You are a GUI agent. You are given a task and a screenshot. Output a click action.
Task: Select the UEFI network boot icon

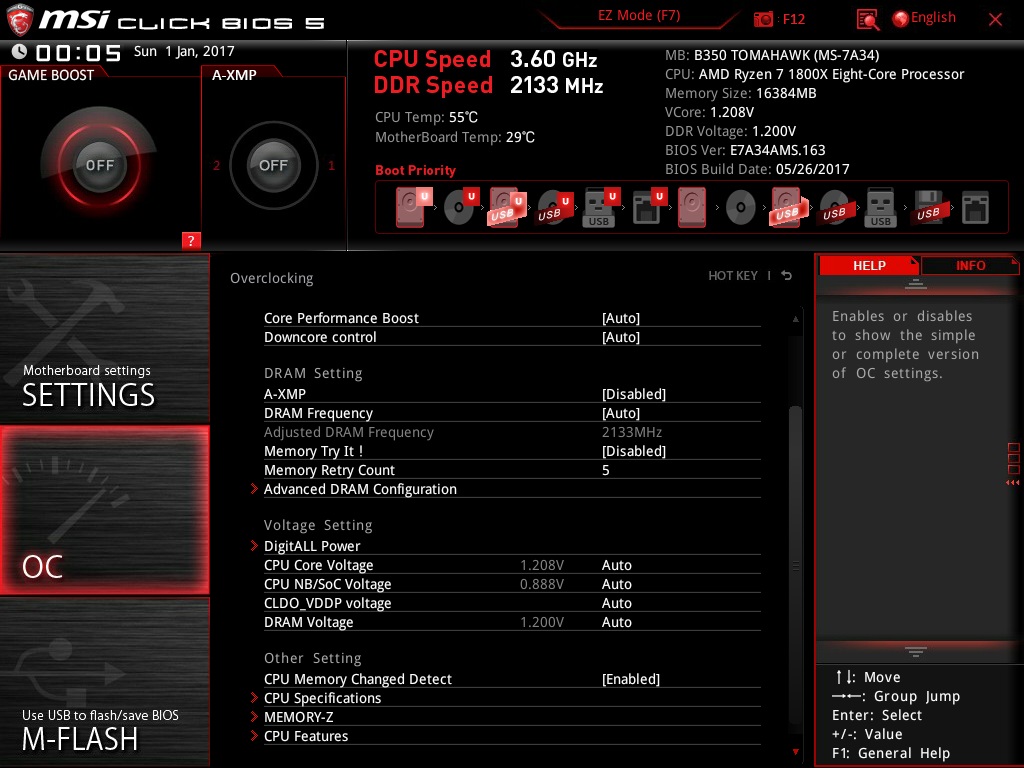[x=648, y=207]
